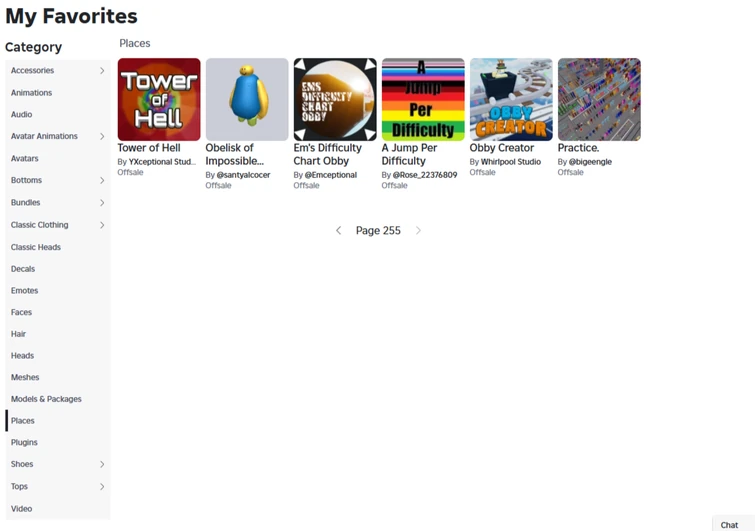Image resolution: width=755 pixels, height=531 pixels.
Task: Select Em's Difficulty Chart Obby thumbnail
Action: [335, 99]
